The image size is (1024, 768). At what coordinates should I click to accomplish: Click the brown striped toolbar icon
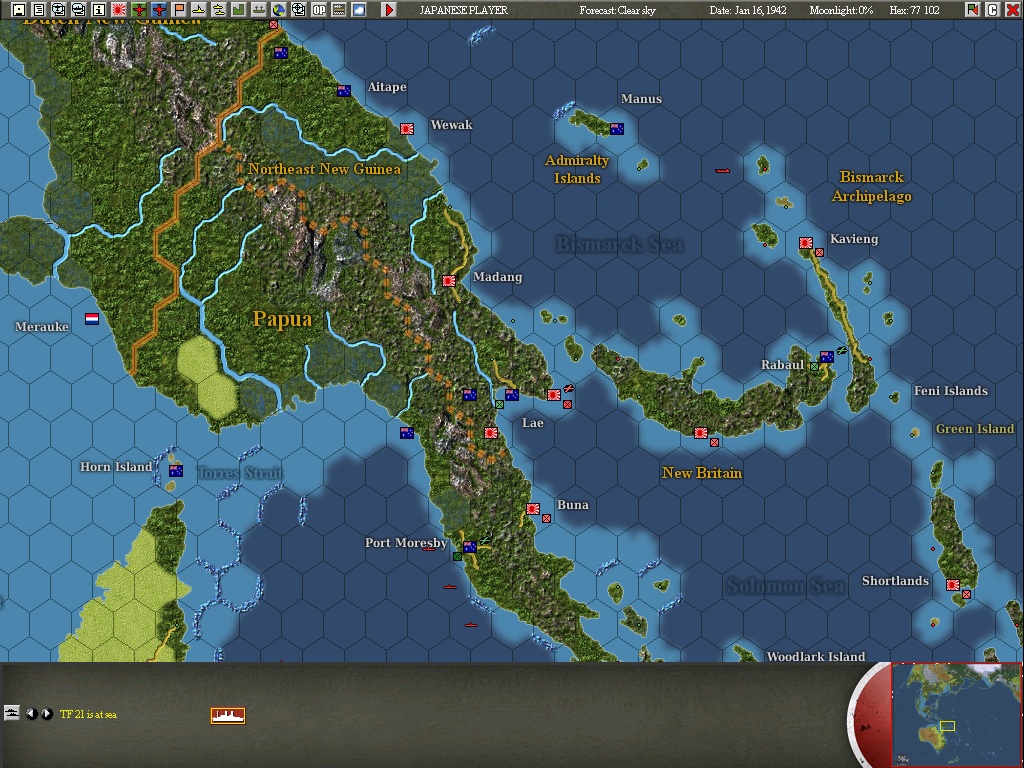[x=338, y=9]
